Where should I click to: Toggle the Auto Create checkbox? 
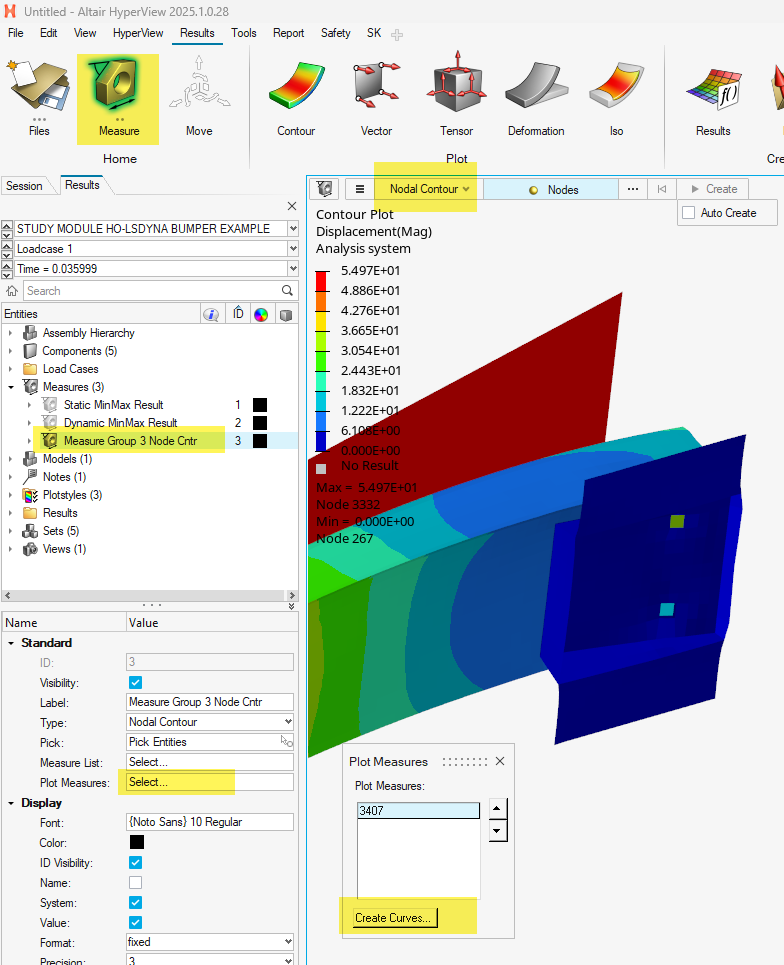click(x=689, y=212)
